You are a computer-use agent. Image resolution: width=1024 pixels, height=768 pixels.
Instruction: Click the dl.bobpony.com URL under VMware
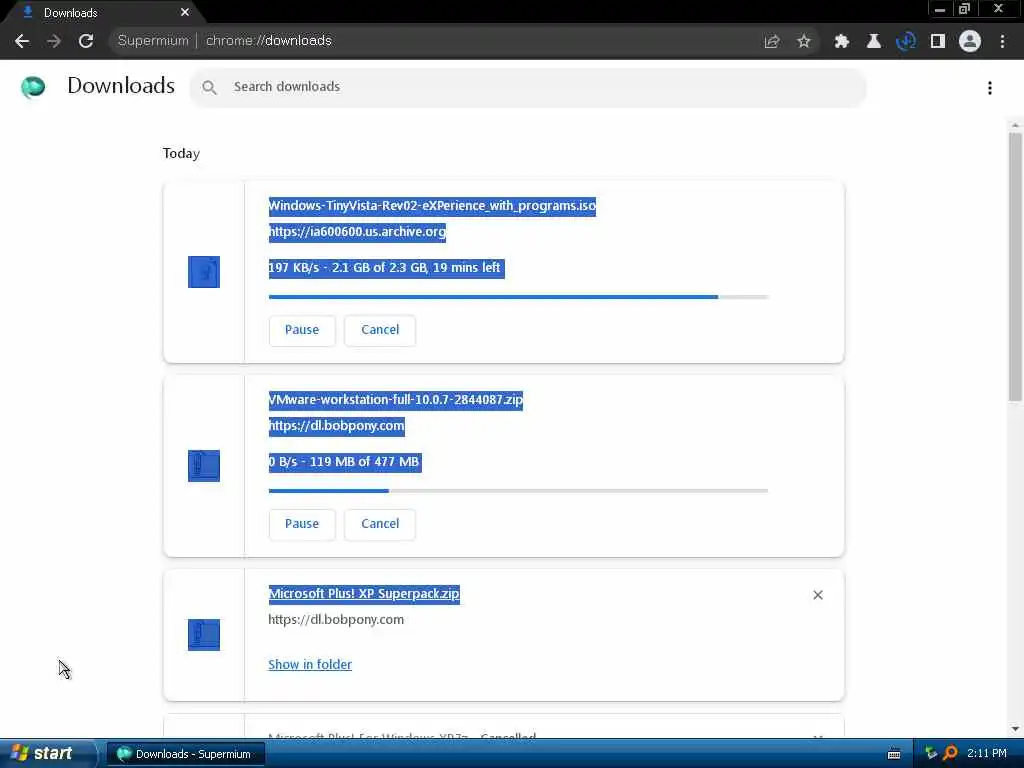pos(336,426)
